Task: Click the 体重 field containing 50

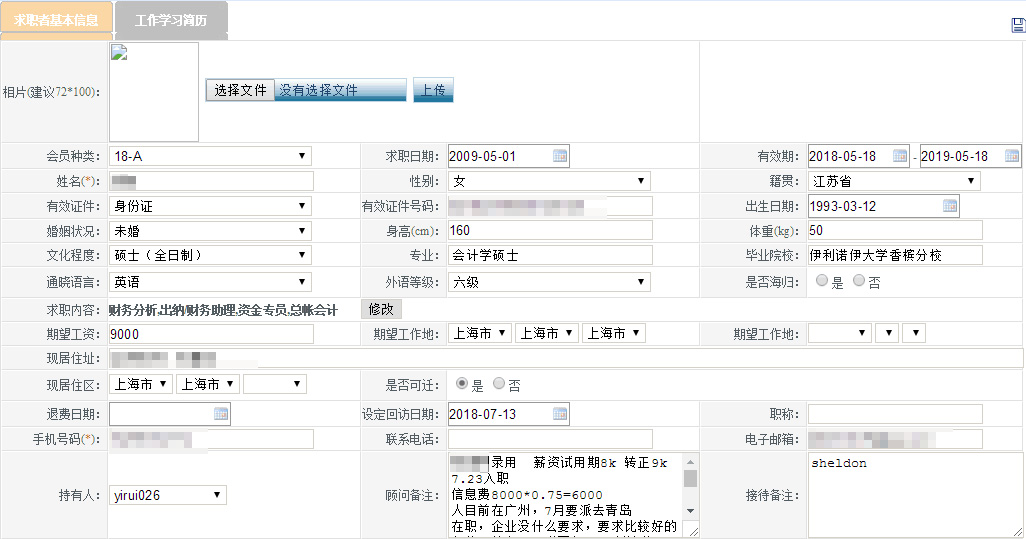Action: (895, 230)
